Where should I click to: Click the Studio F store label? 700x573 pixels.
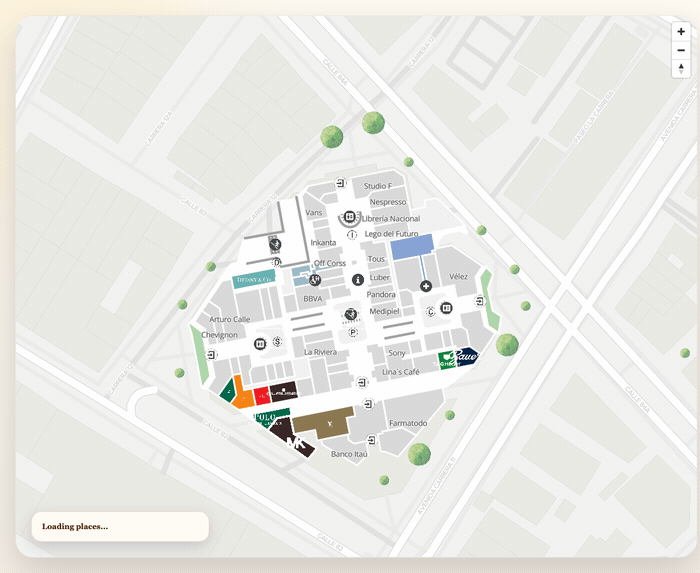(378, 186)
